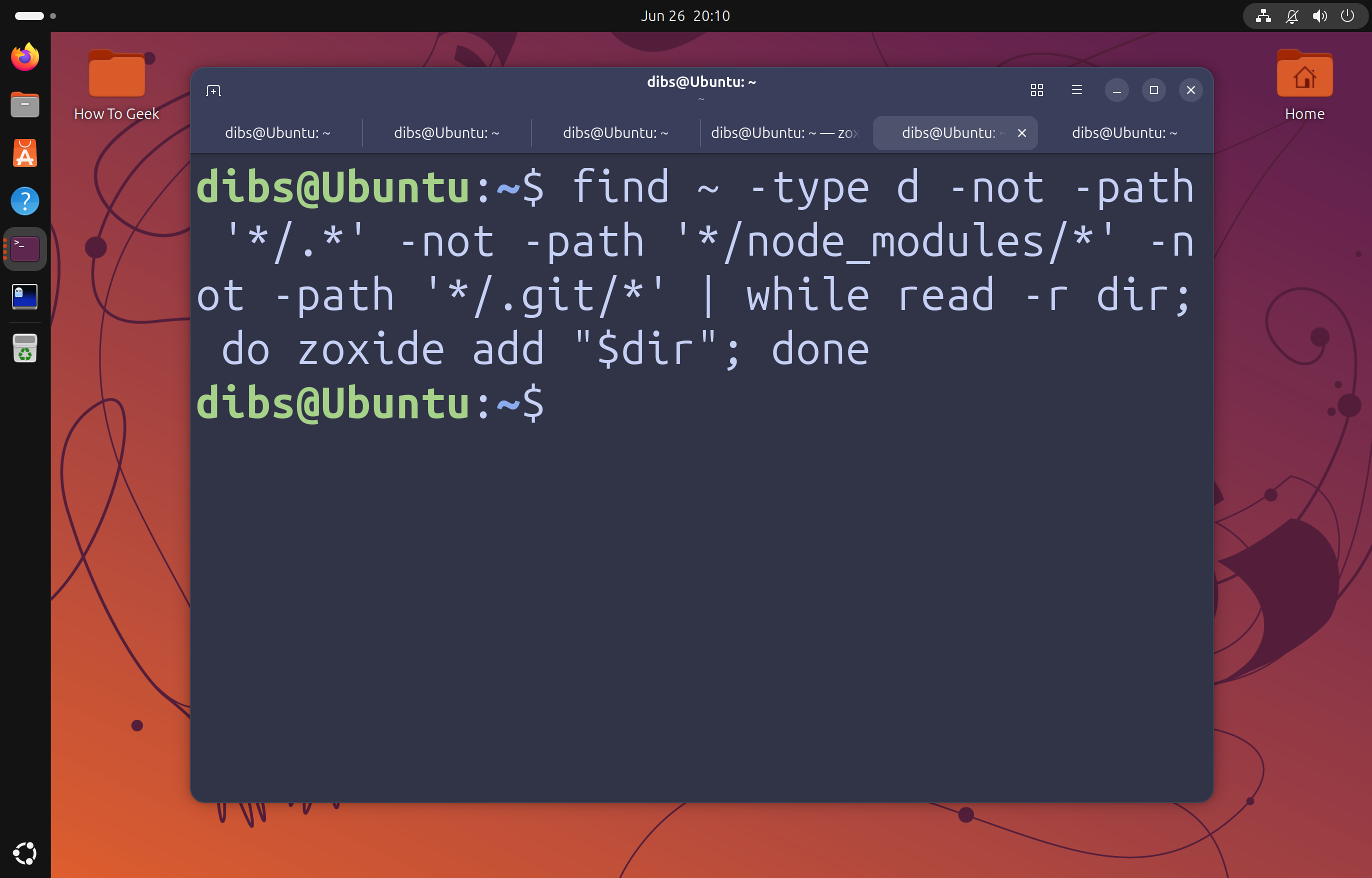Open the terminal hamburger menu
Image resolution: width=1372 pixels, height=878 pixels.
pos(1076,90)
